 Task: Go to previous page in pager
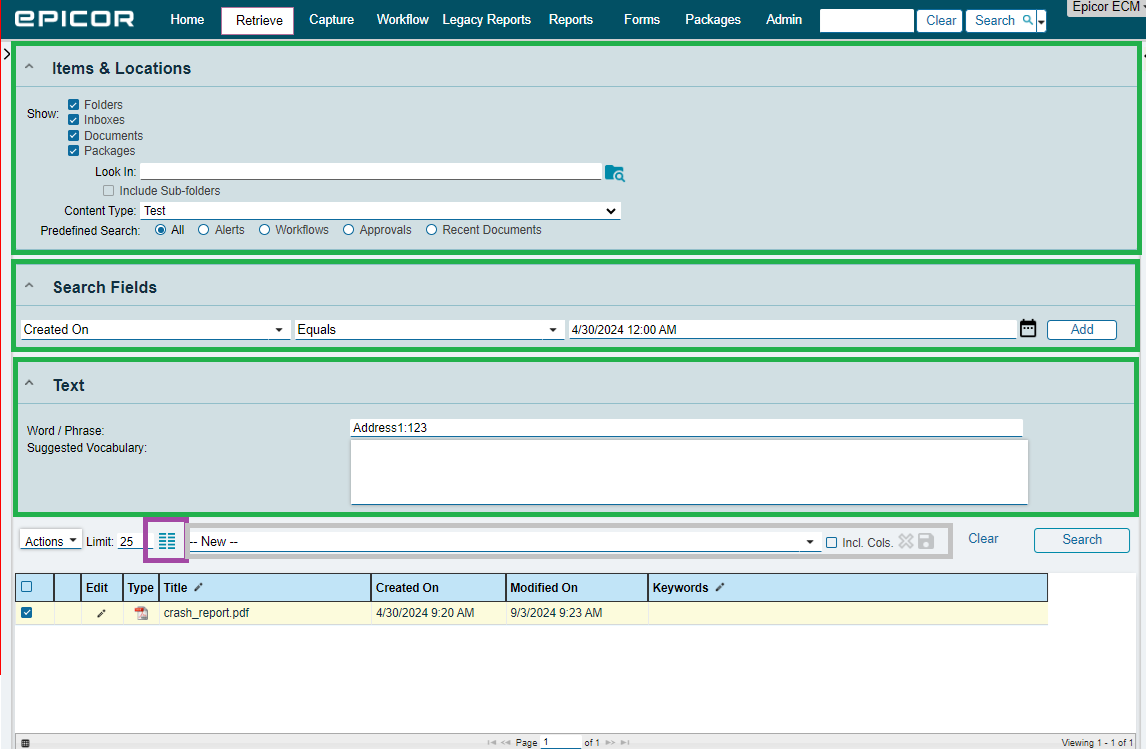pyautogui.click(x=506, y=742)
